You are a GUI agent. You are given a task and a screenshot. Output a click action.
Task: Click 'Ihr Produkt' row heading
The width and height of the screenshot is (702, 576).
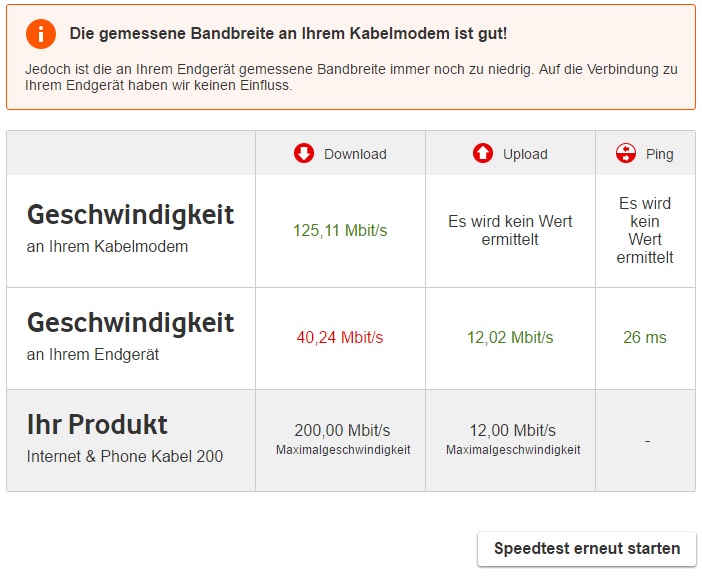click(97, 424)
